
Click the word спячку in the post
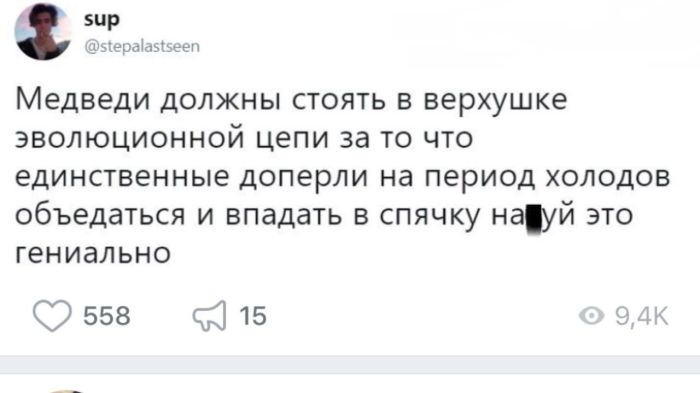coord(429,217)
